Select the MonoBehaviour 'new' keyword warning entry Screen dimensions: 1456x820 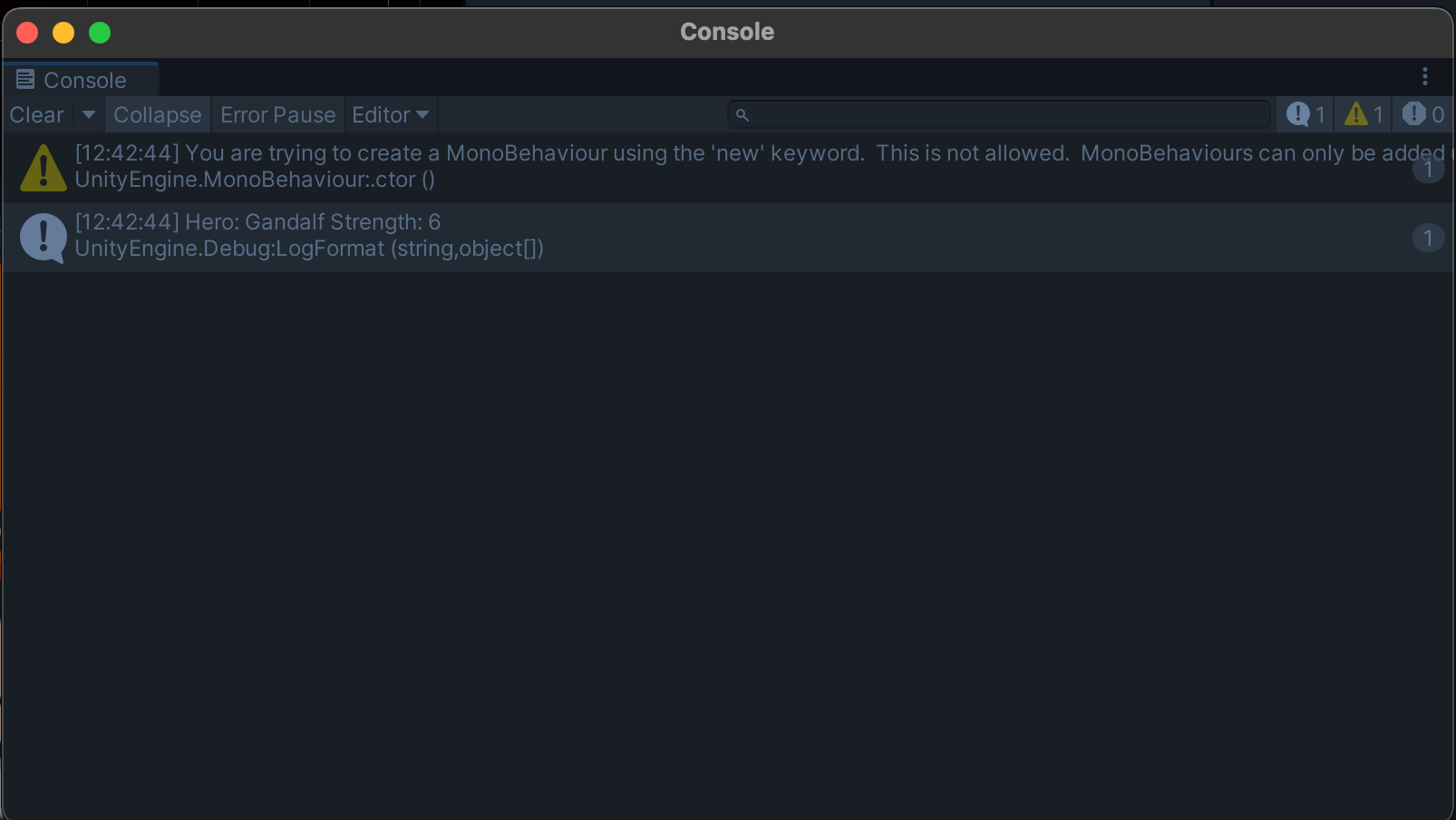635,167
